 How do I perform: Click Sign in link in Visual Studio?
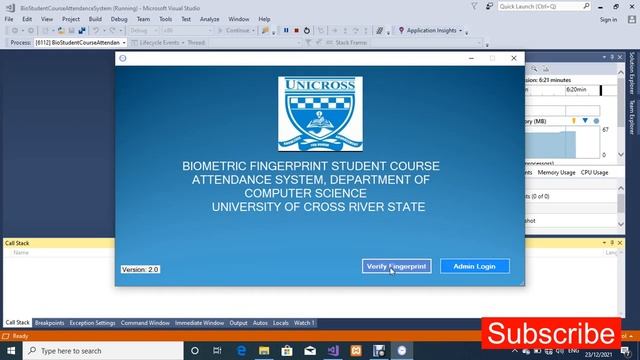[x=608, y=20]
